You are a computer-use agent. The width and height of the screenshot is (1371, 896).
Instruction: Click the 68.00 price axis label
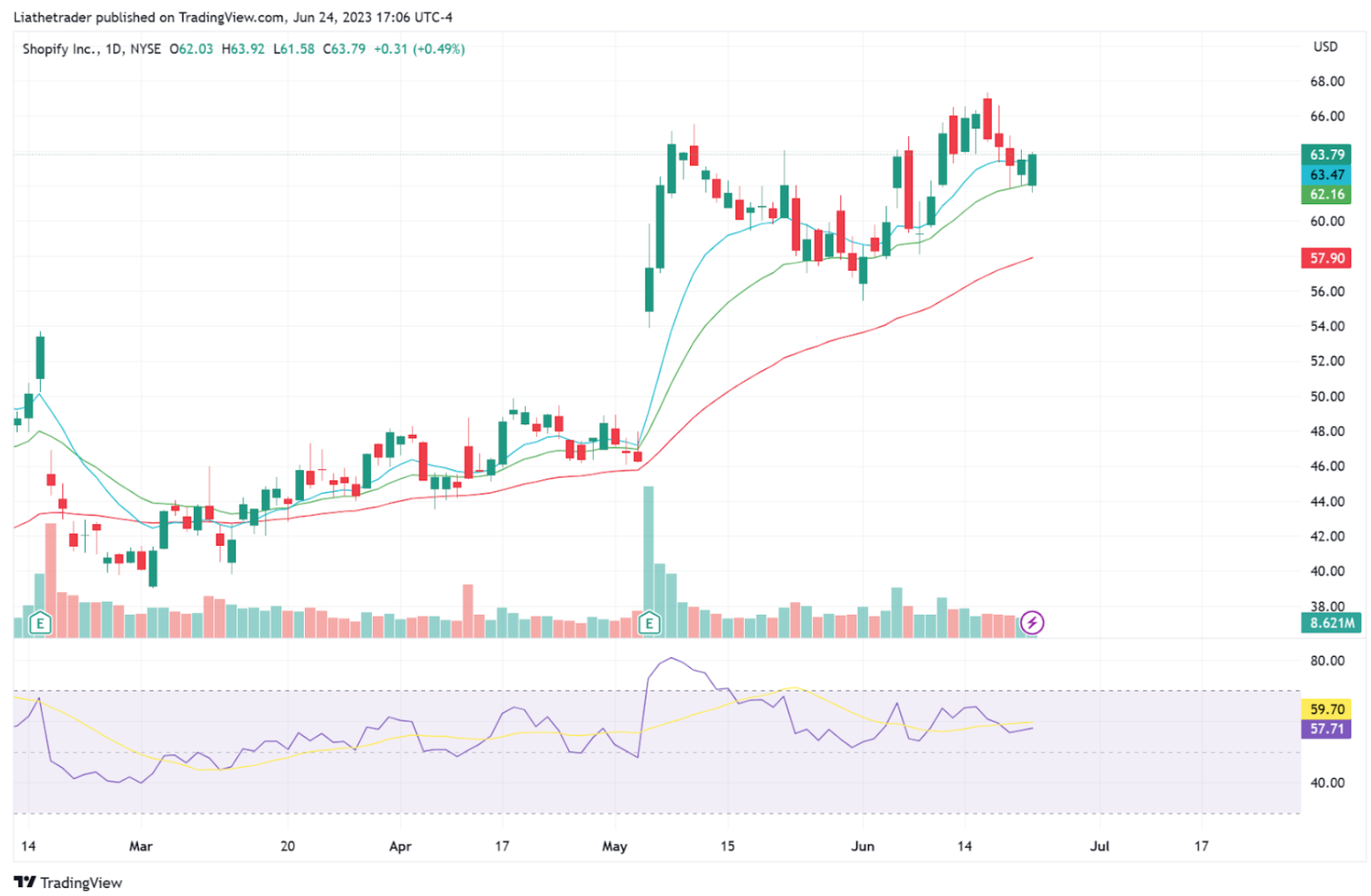pos(1326,81)
